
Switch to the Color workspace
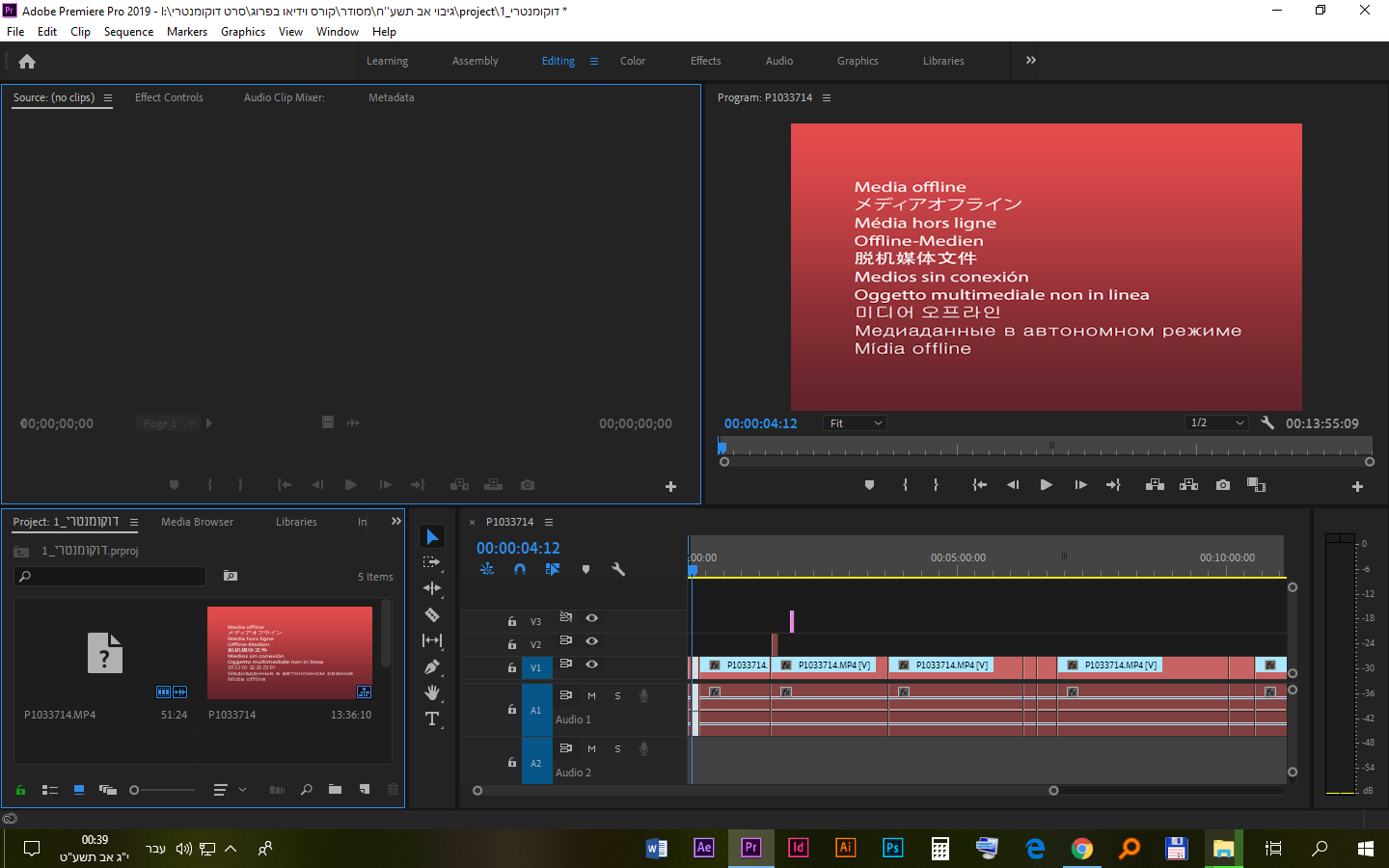(x=633, y=61)
